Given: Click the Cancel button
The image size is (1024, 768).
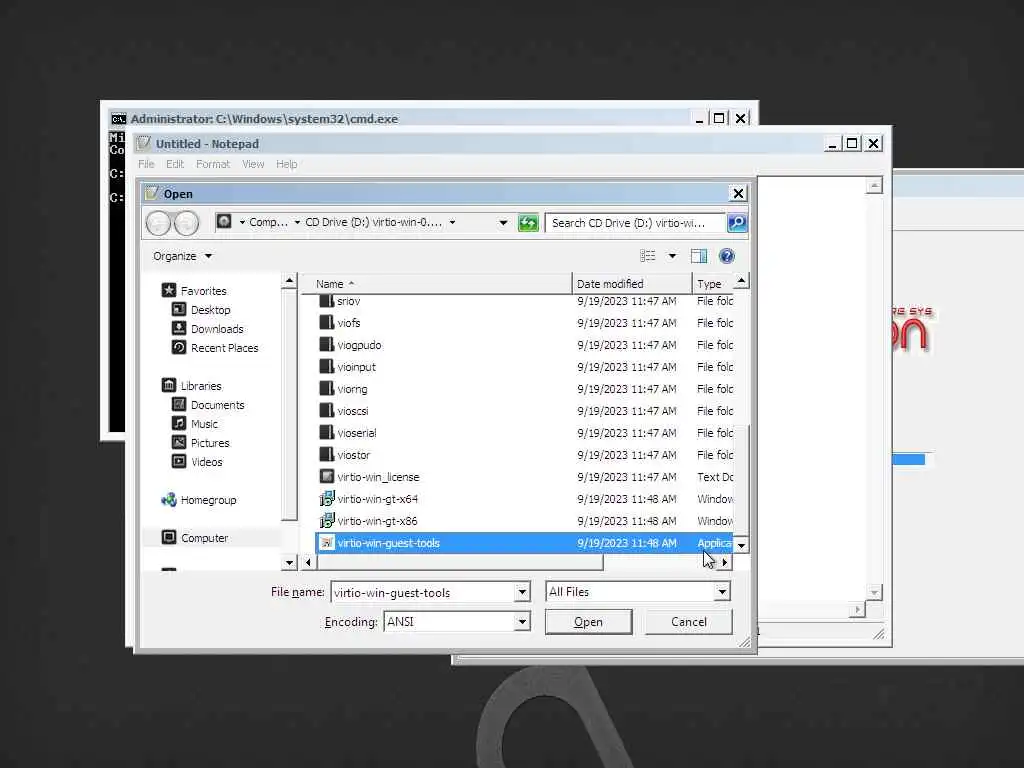Looking at the screenshot, I should [x=688, y=622].
